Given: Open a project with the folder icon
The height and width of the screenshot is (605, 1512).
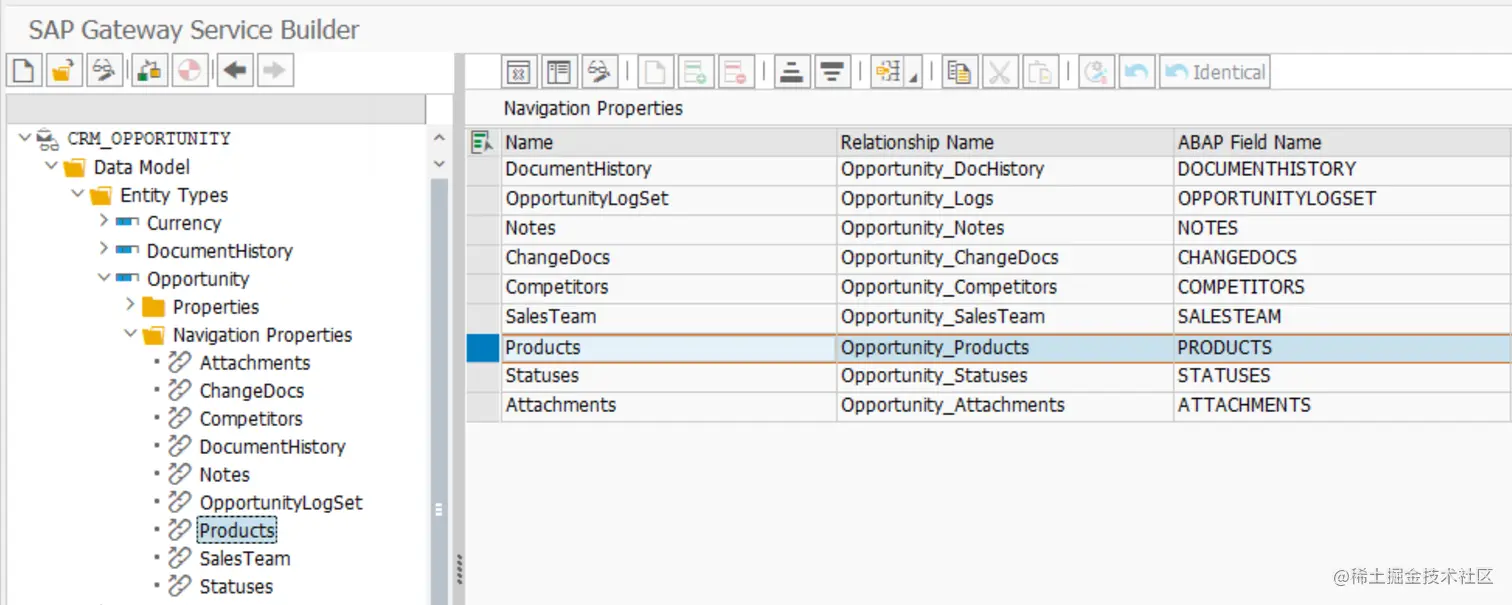Looking at the screenshot, I should click(x=64, y=70).
